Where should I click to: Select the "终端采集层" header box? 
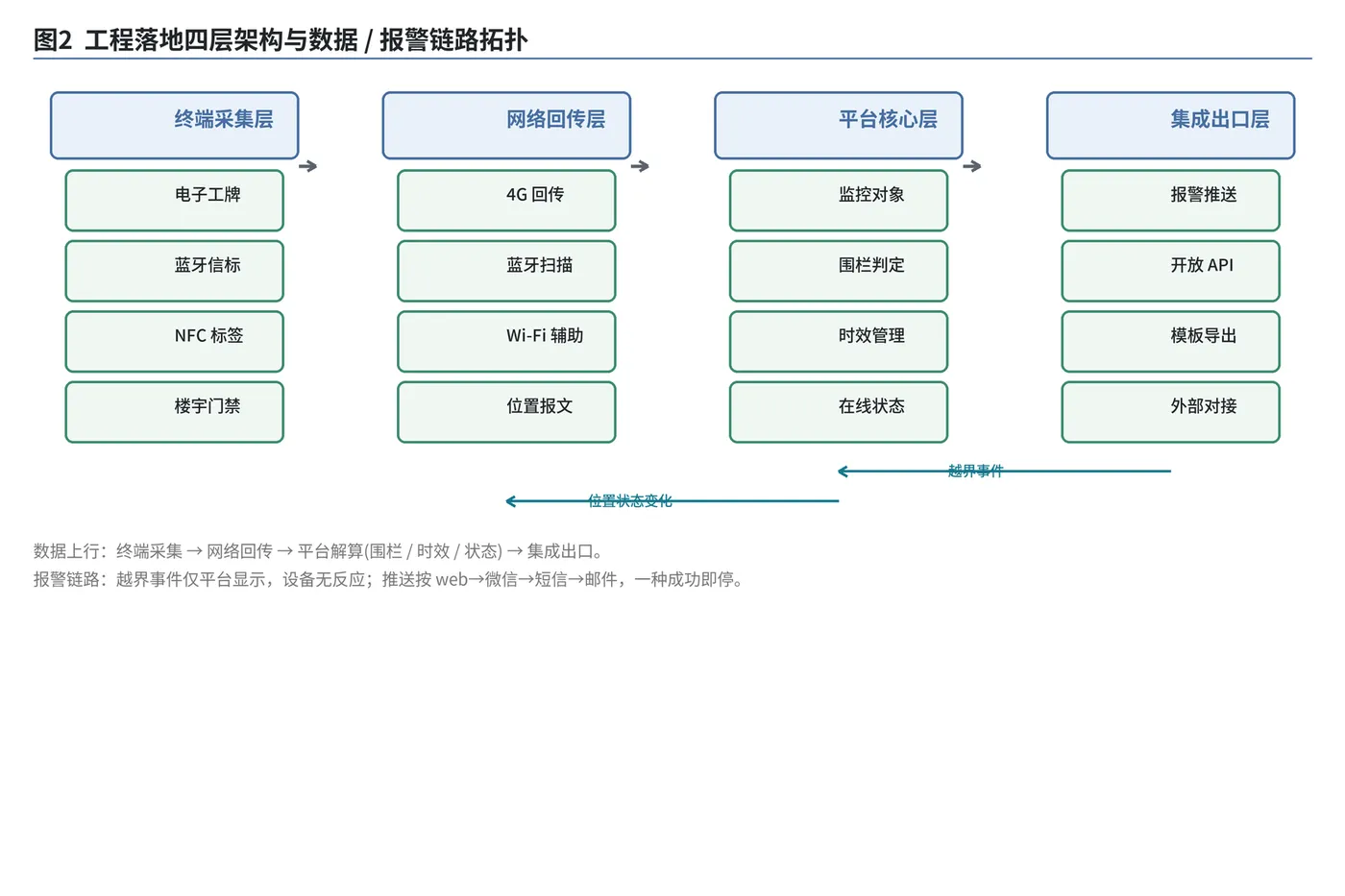(175, 126)
